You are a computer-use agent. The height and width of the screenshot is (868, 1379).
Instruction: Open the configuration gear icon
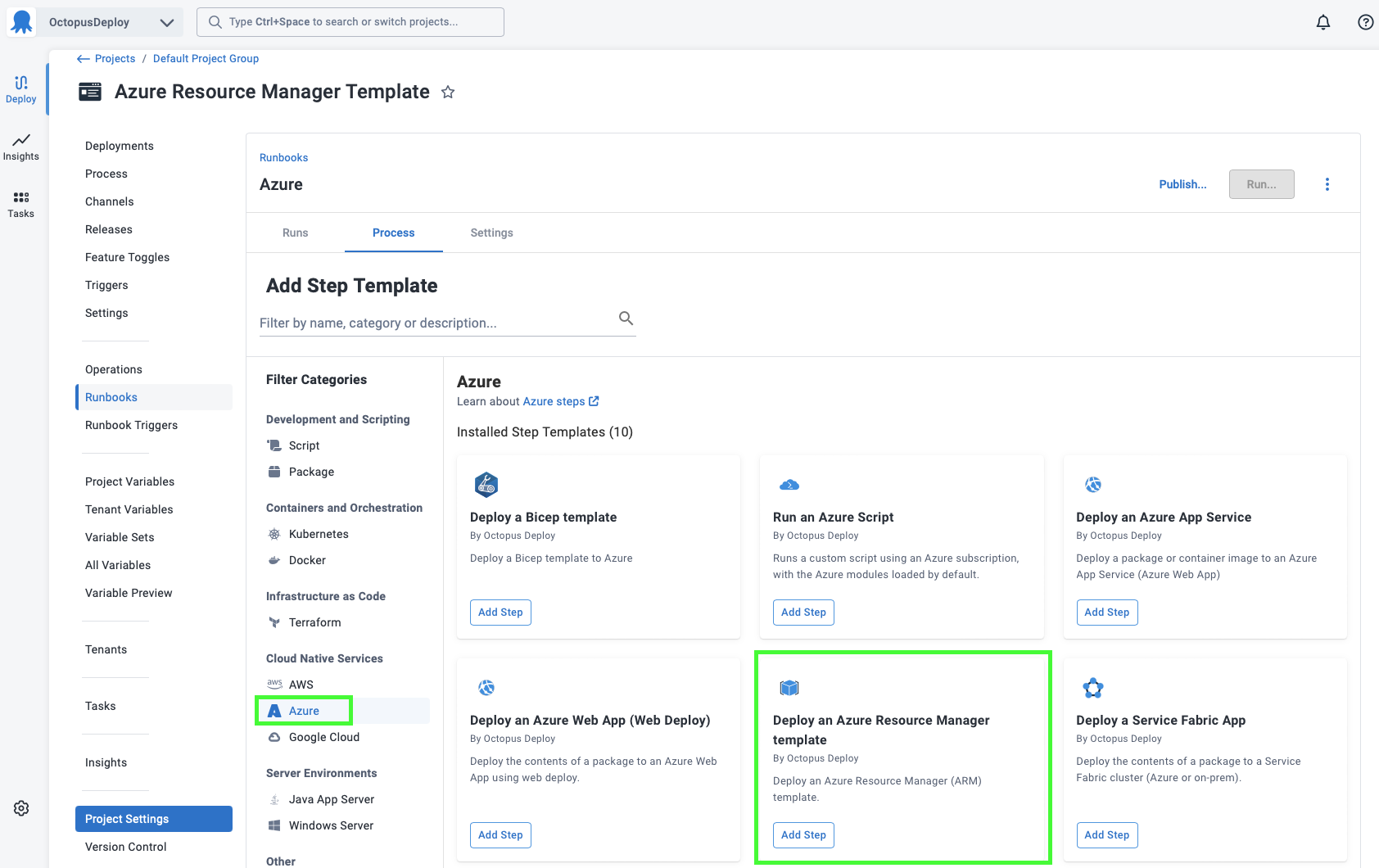point(21,808)
